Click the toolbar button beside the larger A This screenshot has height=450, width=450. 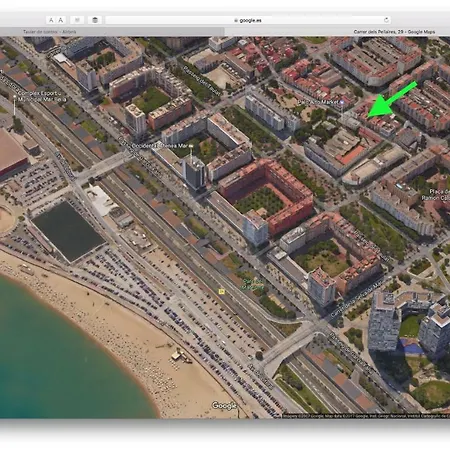(x=77, y=20)
